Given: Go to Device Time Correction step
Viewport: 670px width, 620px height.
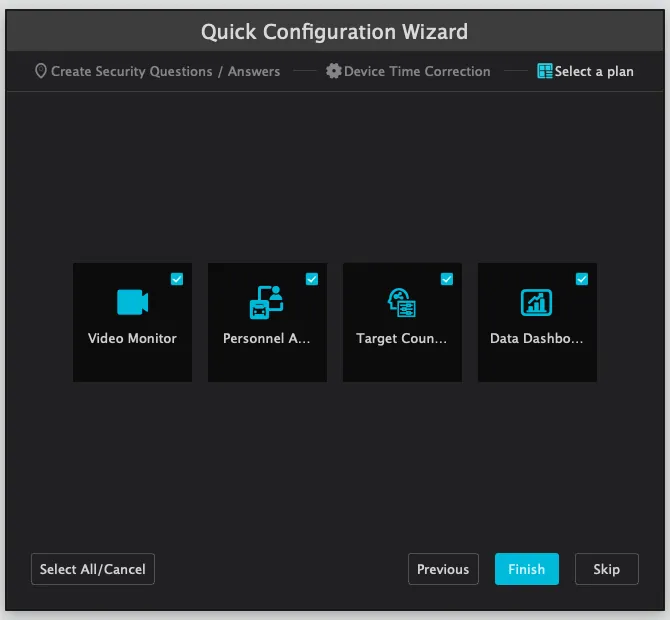Looking at the screenshot, I should point(417,71).
